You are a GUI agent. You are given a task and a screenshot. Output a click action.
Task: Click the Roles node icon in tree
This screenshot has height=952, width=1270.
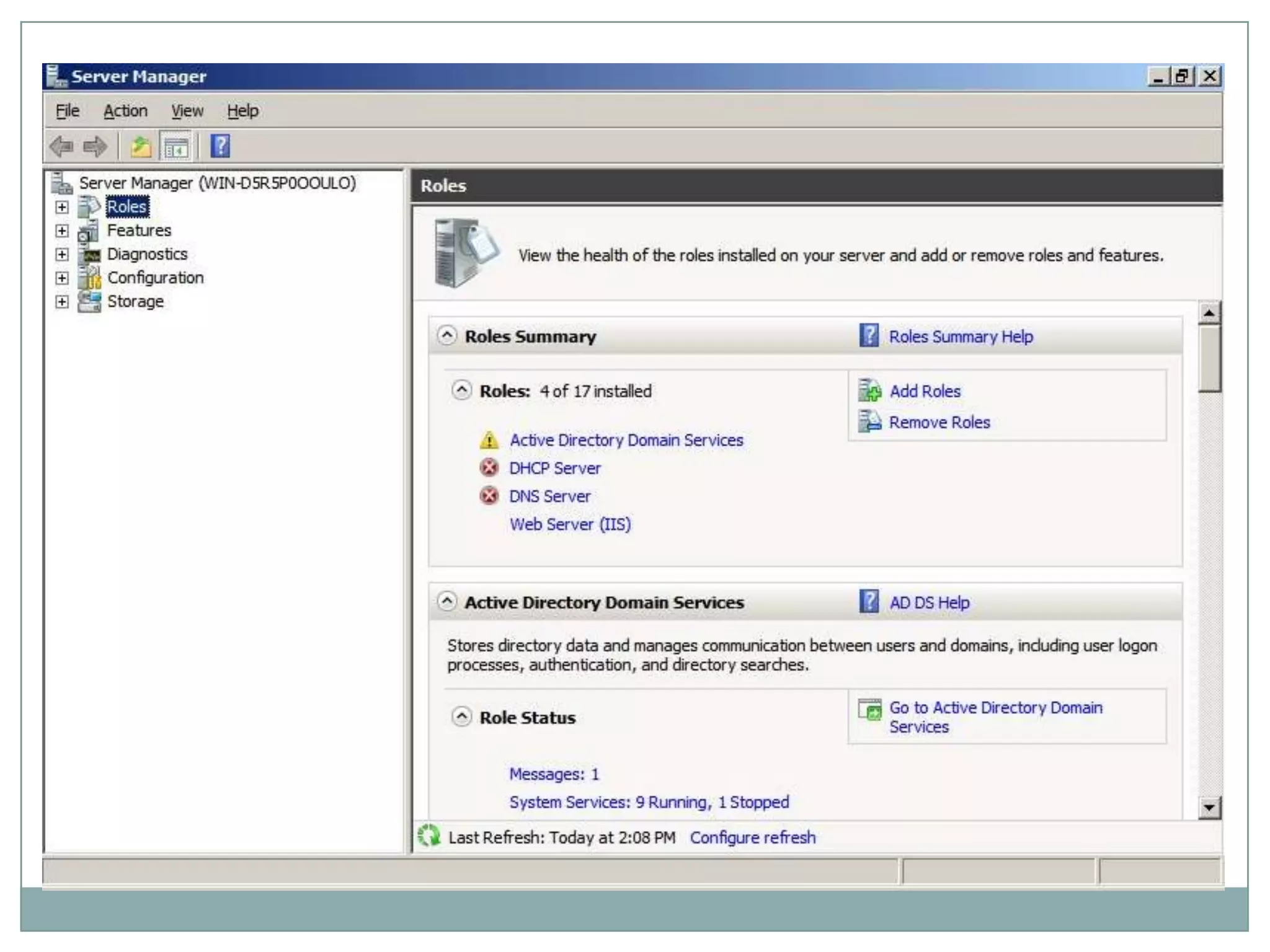(89, 206)
